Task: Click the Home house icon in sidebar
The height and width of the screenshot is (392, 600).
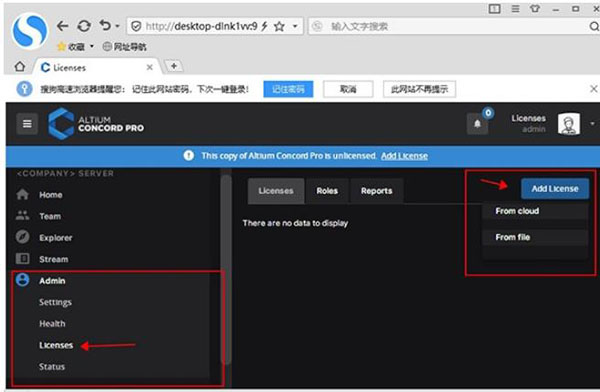Action: [x=23, y=194]
